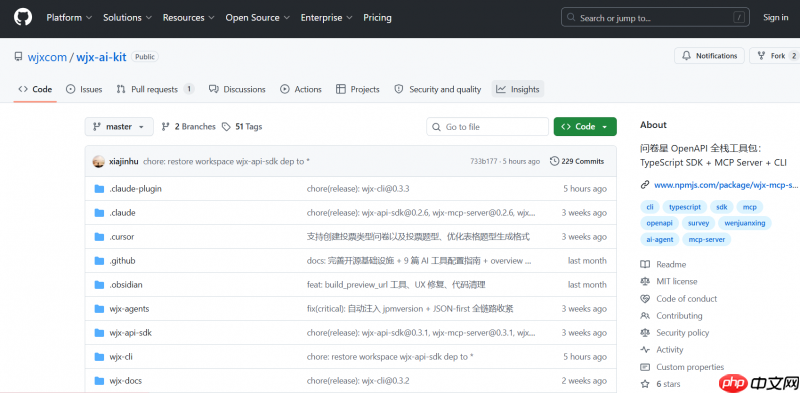Click the Notifications bell button
This screenshot has height=393, width=800.
tap(709, 56)
